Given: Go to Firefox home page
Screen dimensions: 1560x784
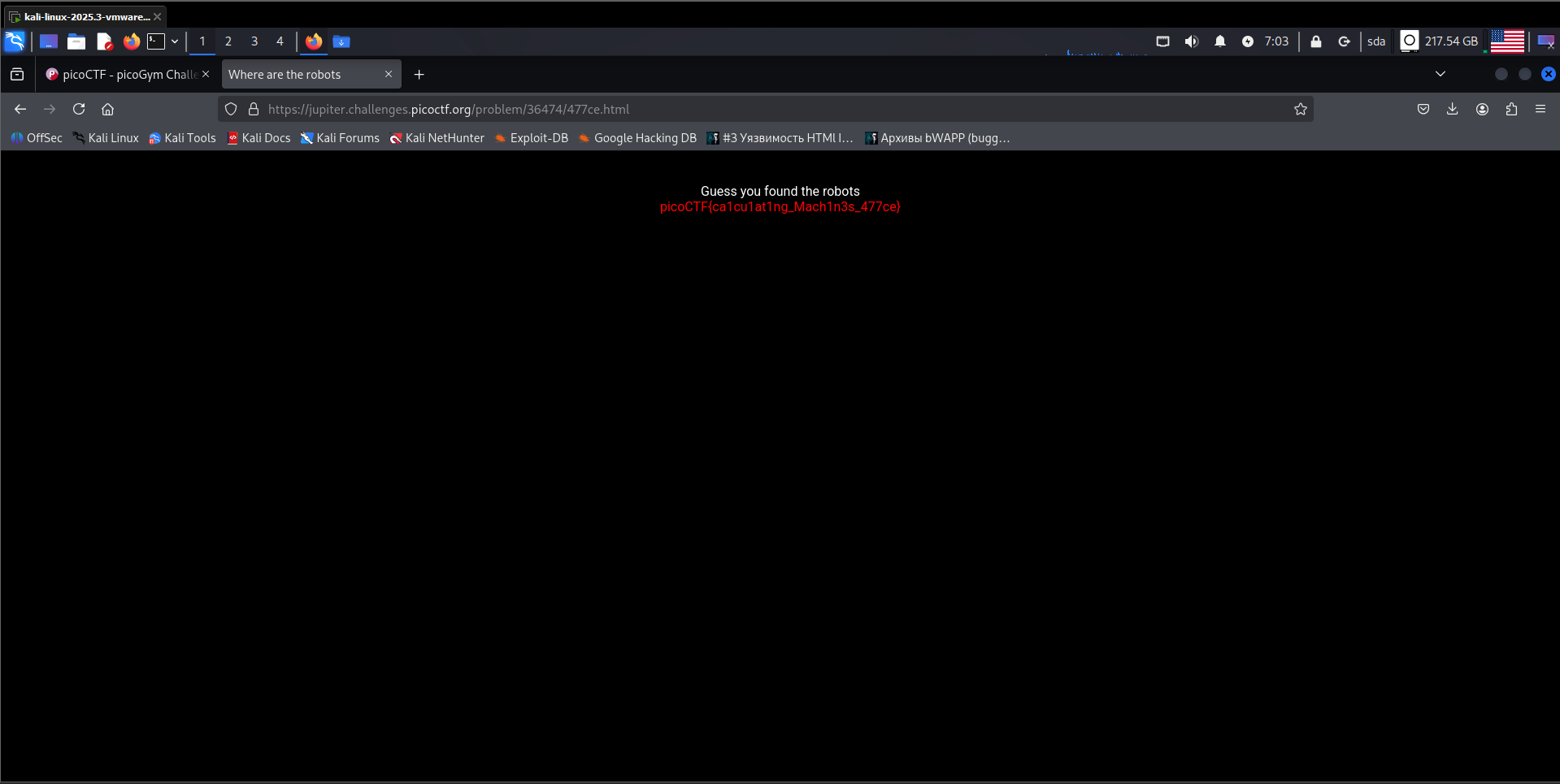Looking at the screenshot, I should click(x=107, y=109).
